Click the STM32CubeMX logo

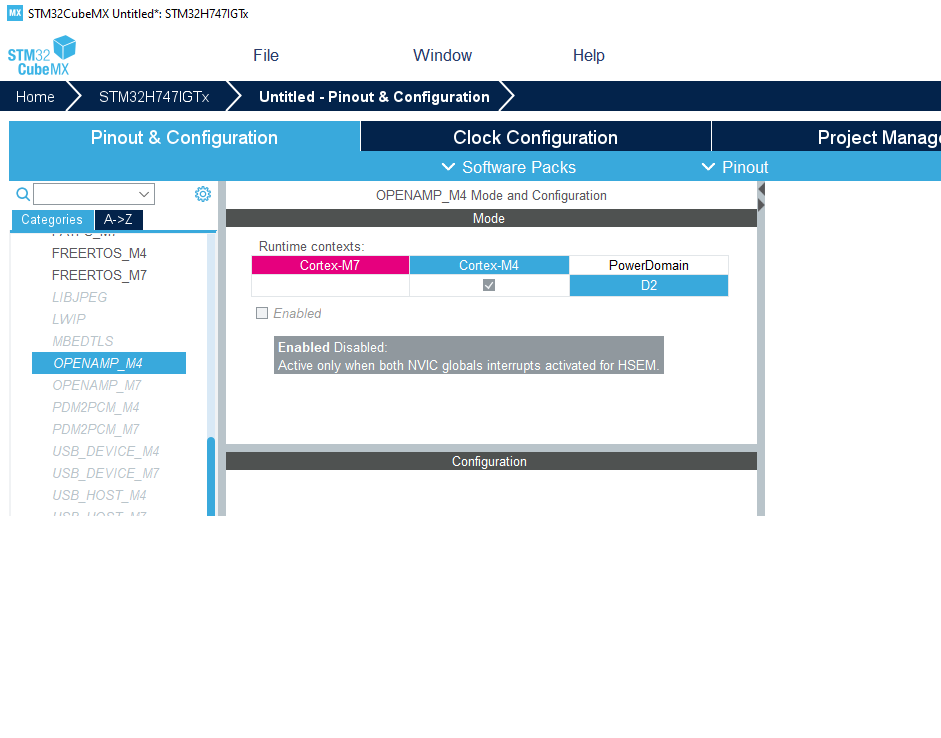(41, 55)
